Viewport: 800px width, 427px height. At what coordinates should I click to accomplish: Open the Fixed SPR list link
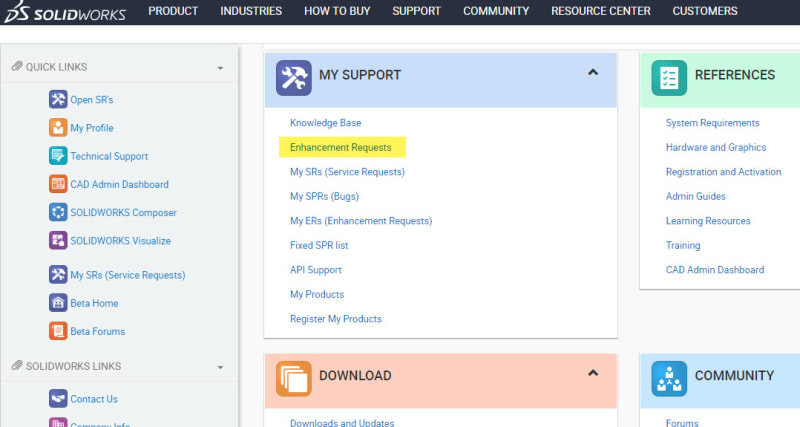319,245
